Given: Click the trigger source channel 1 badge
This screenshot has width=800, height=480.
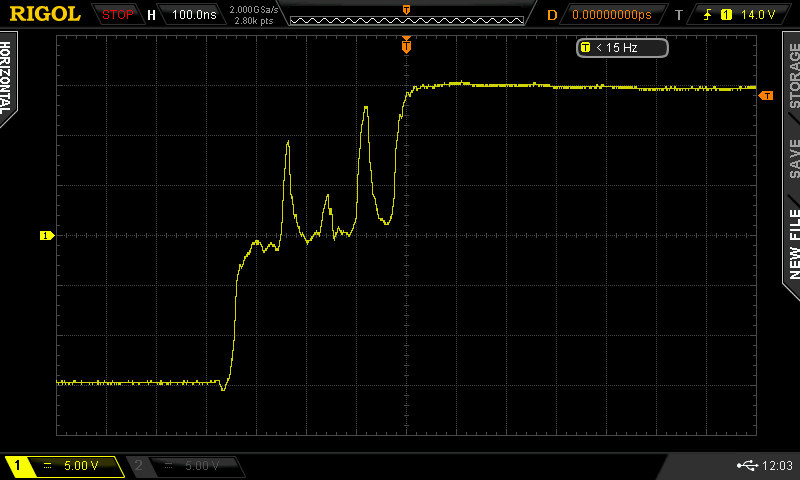Looking at the screenshot, I should pos(725,15).
